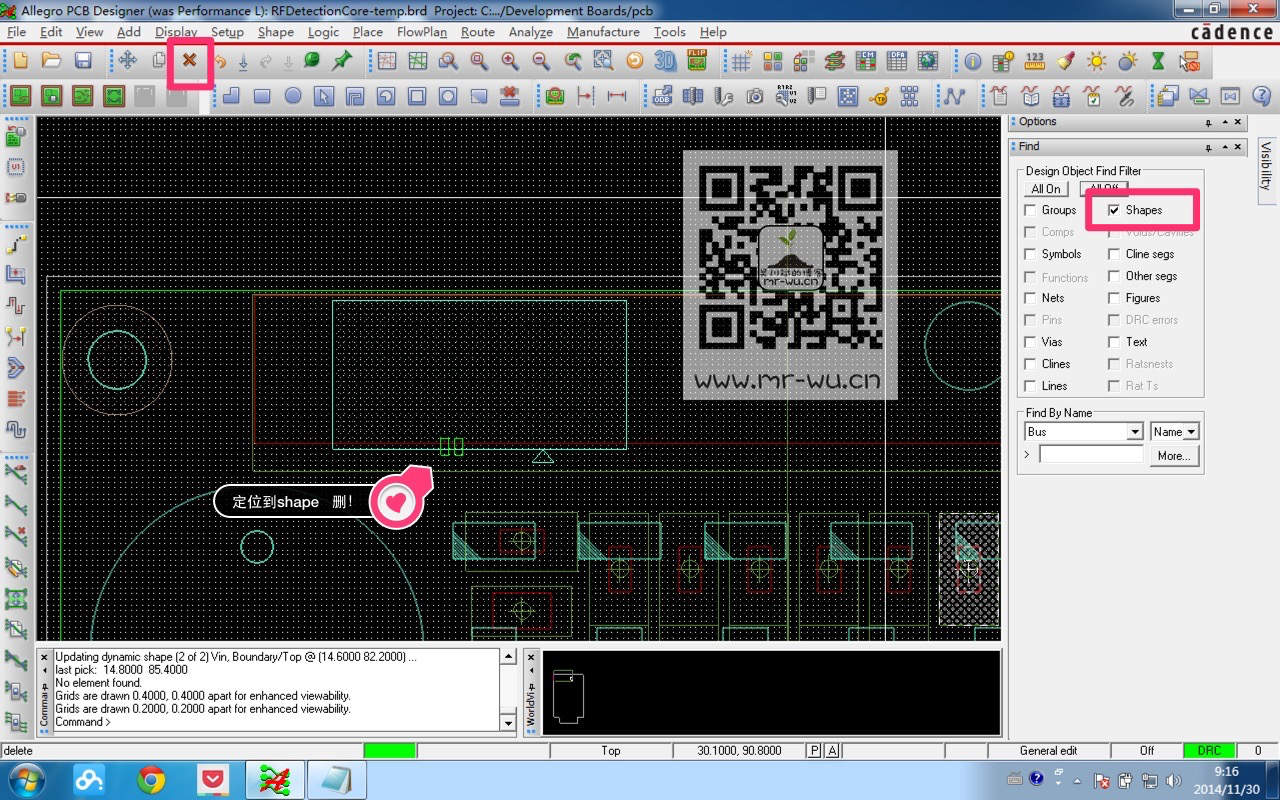Click the 123 Measure ruler icon

pos(1035,61)
